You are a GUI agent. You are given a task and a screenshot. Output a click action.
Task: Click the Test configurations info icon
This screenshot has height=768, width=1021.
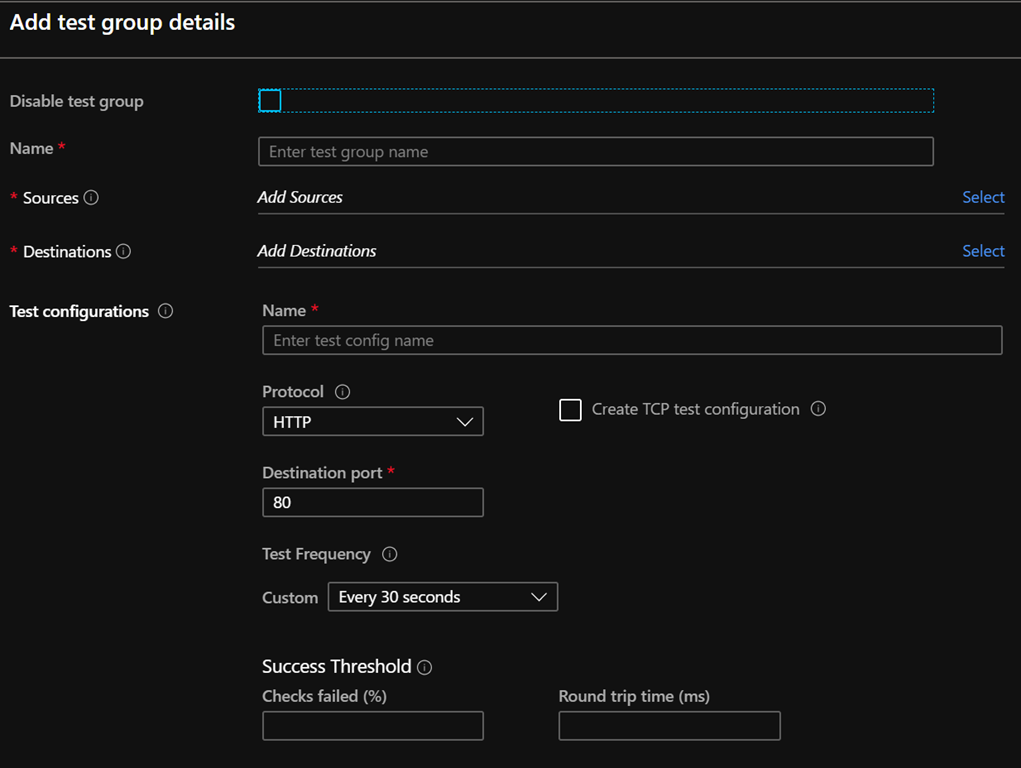point(166,311)
